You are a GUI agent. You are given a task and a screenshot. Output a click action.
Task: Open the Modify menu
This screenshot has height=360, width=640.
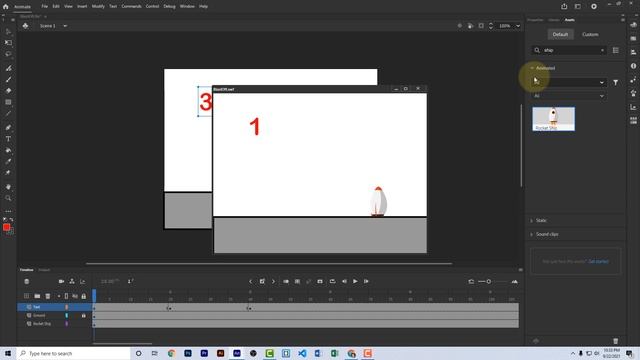(98, 7)
